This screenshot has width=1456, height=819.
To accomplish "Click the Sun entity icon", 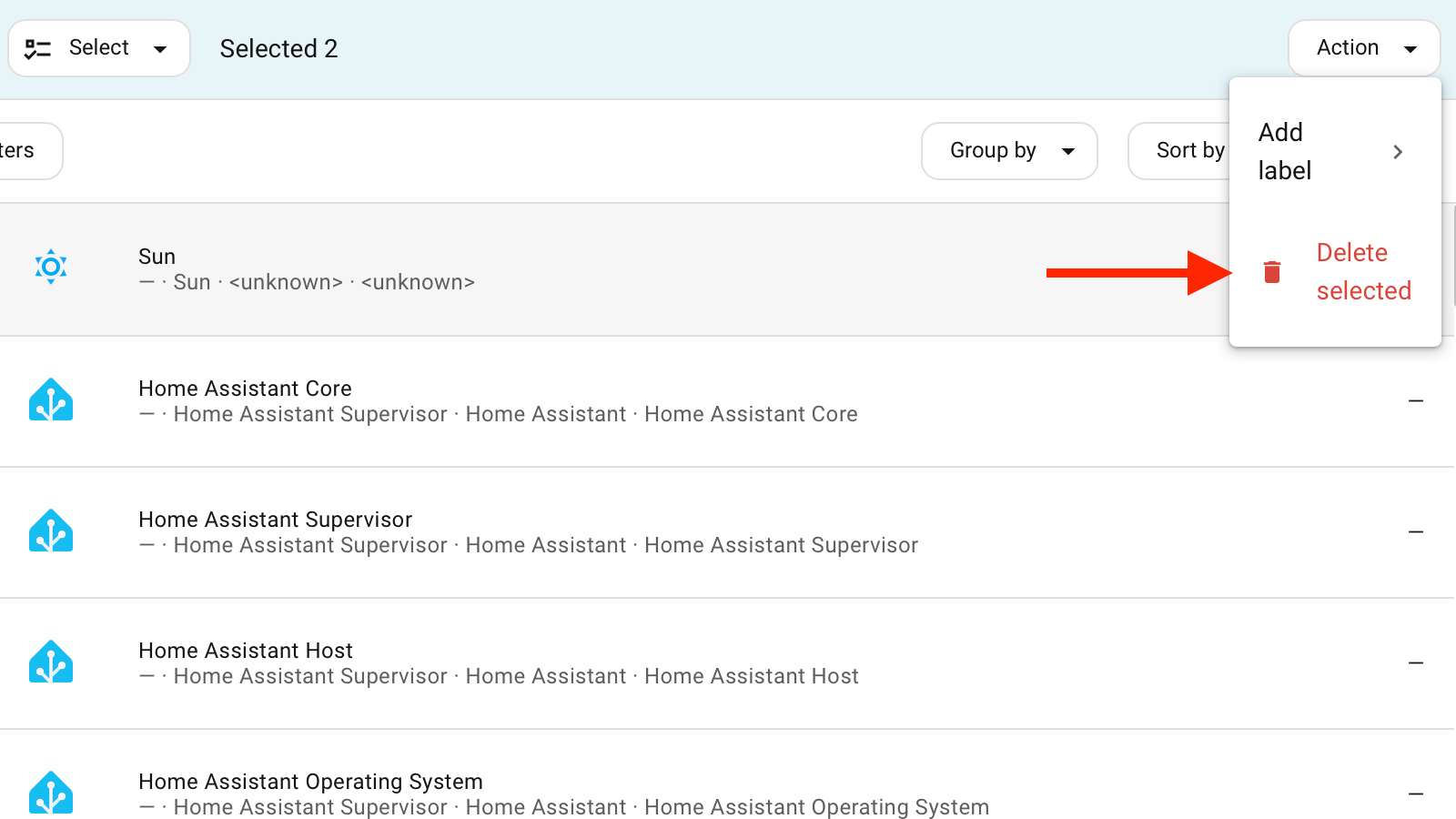I will [51, 267].
